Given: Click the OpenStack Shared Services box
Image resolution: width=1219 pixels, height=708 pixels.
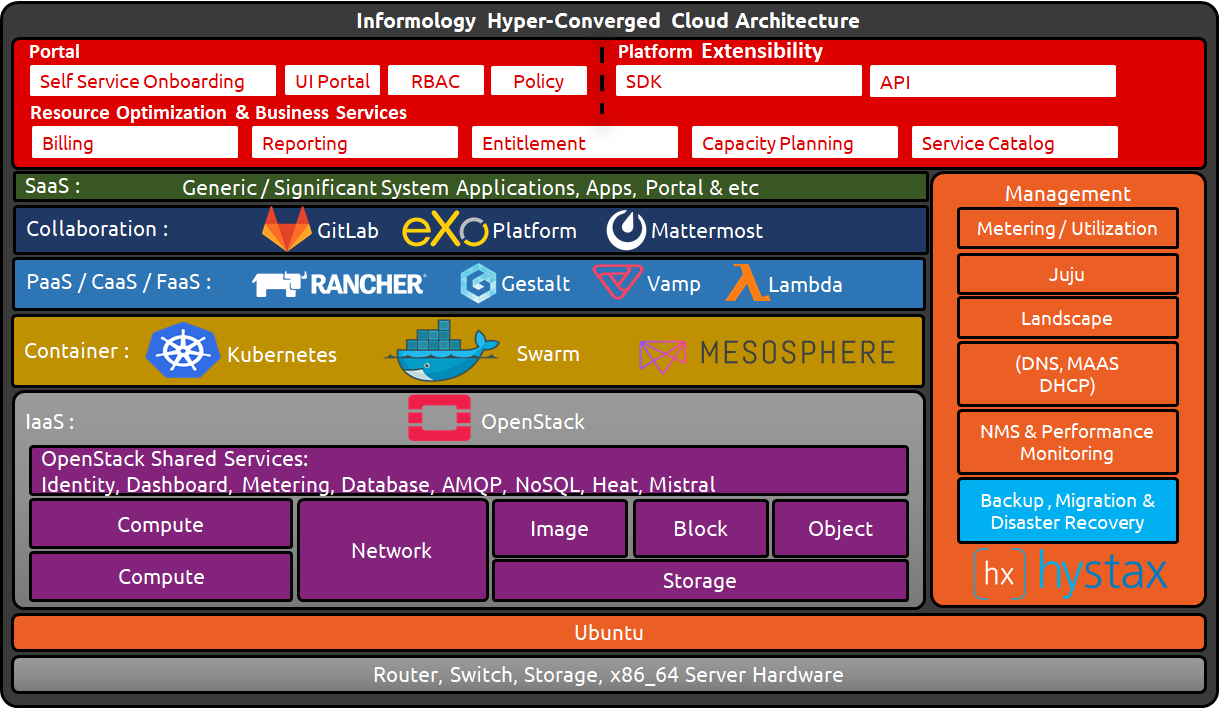Looking at the screenshot, I should [x=469, y=471].
